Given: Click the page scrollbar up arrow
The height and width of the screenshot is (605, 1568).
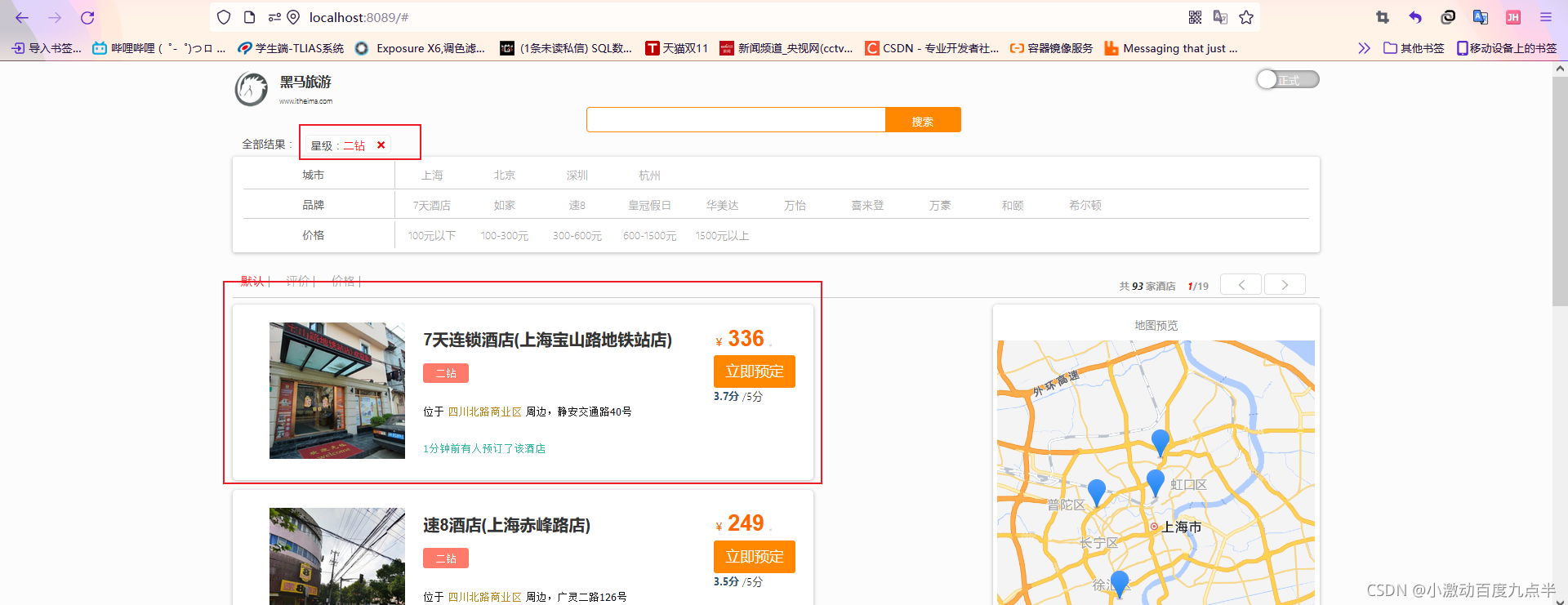Looking at the screenshot, I should click(x=1560, y=69).
